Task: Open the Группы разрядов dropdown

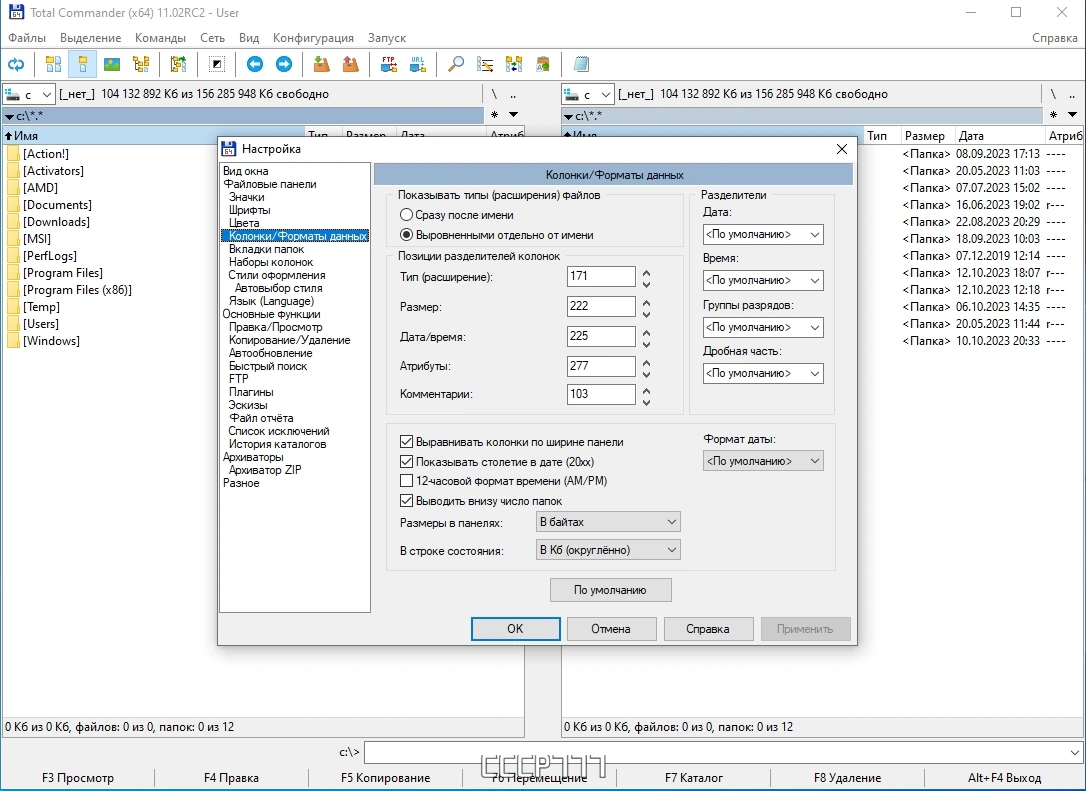Action: tap(763, 327)
